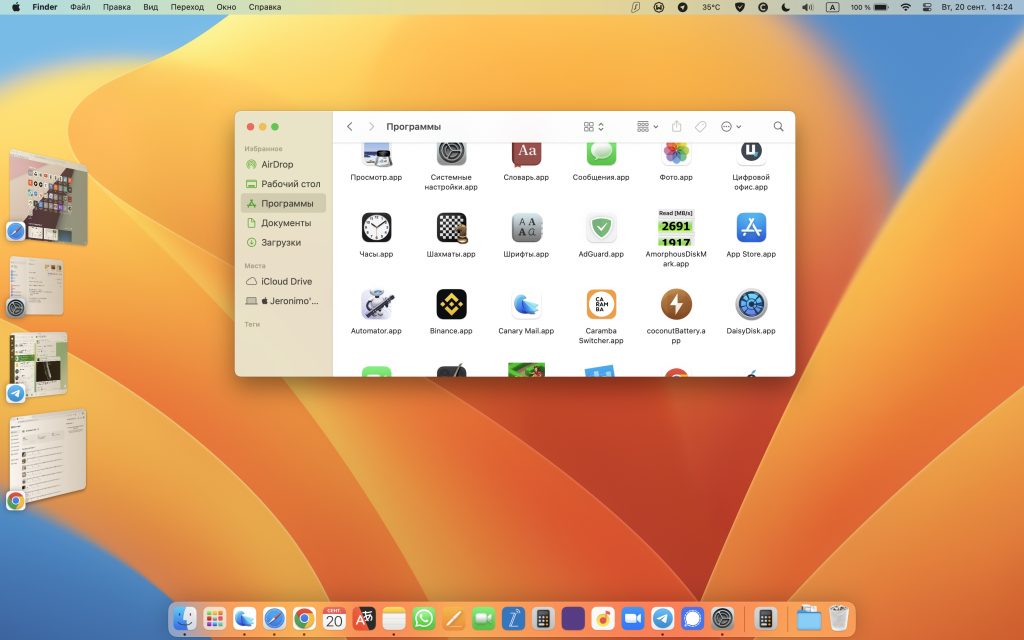Open the more actions ellipsis dropdown
This screenshot has width=1024, height=640.
click(x=731, y=127)
